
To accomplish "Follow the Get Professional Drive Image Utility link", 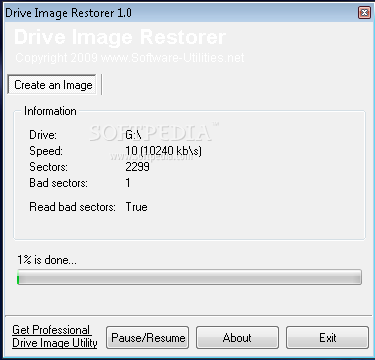I will point(55,336).
